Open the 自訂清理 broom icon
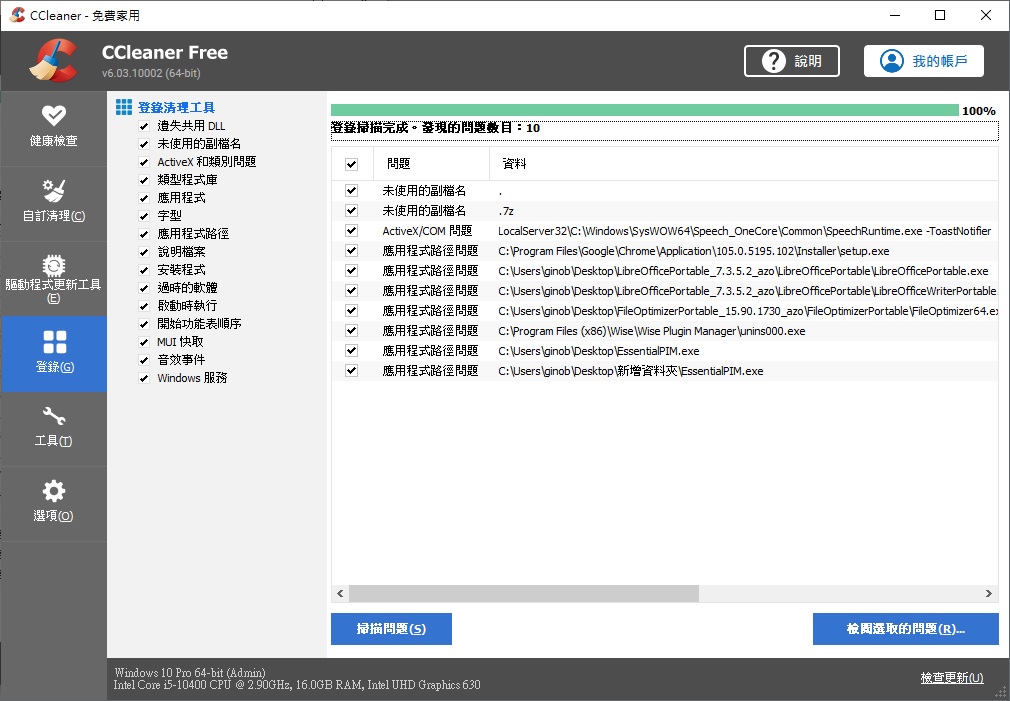The width and height of the screenshot is (1010, 701). click(x=53, y=191)
